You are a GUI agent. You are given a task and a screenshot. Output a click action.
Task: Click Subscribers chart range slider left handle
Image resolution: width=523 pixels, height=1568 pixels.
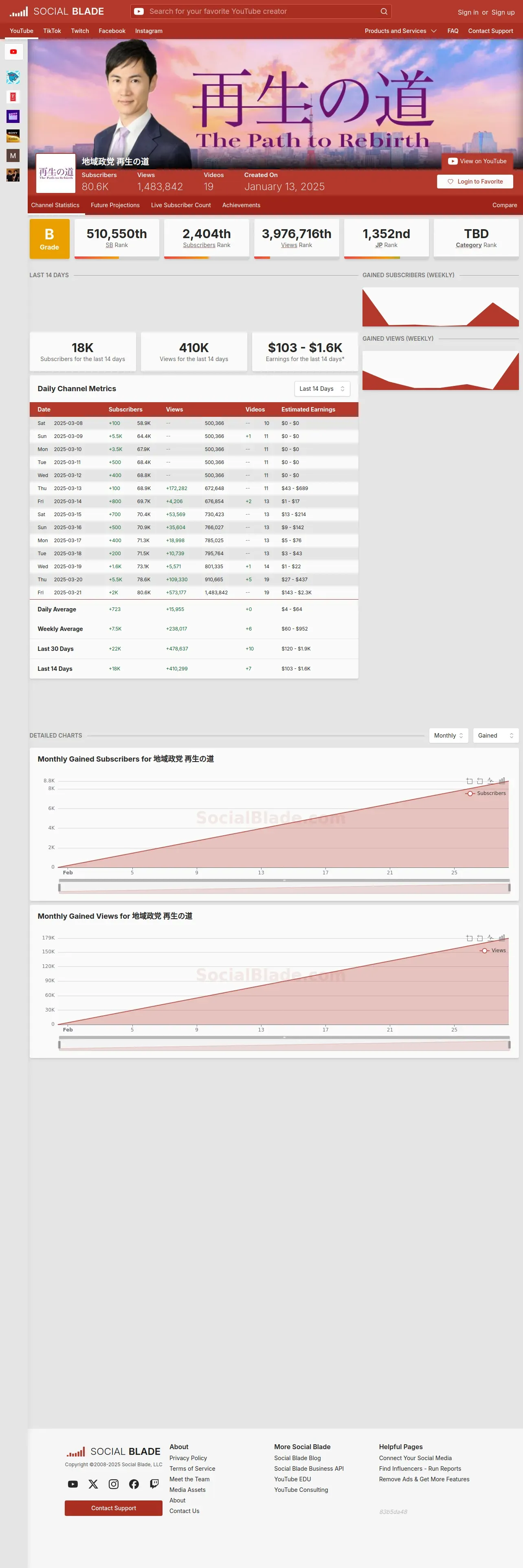click(x=59, y=887)
